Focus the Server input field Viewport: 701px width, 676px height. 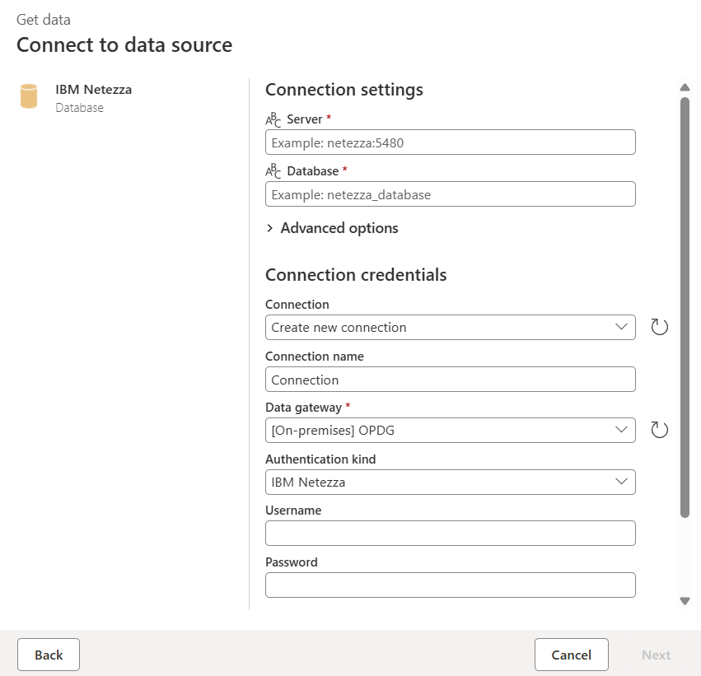pos(450,142)
